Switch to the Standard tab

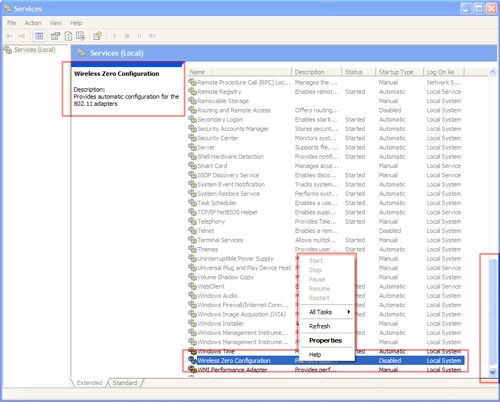[125, 383]
